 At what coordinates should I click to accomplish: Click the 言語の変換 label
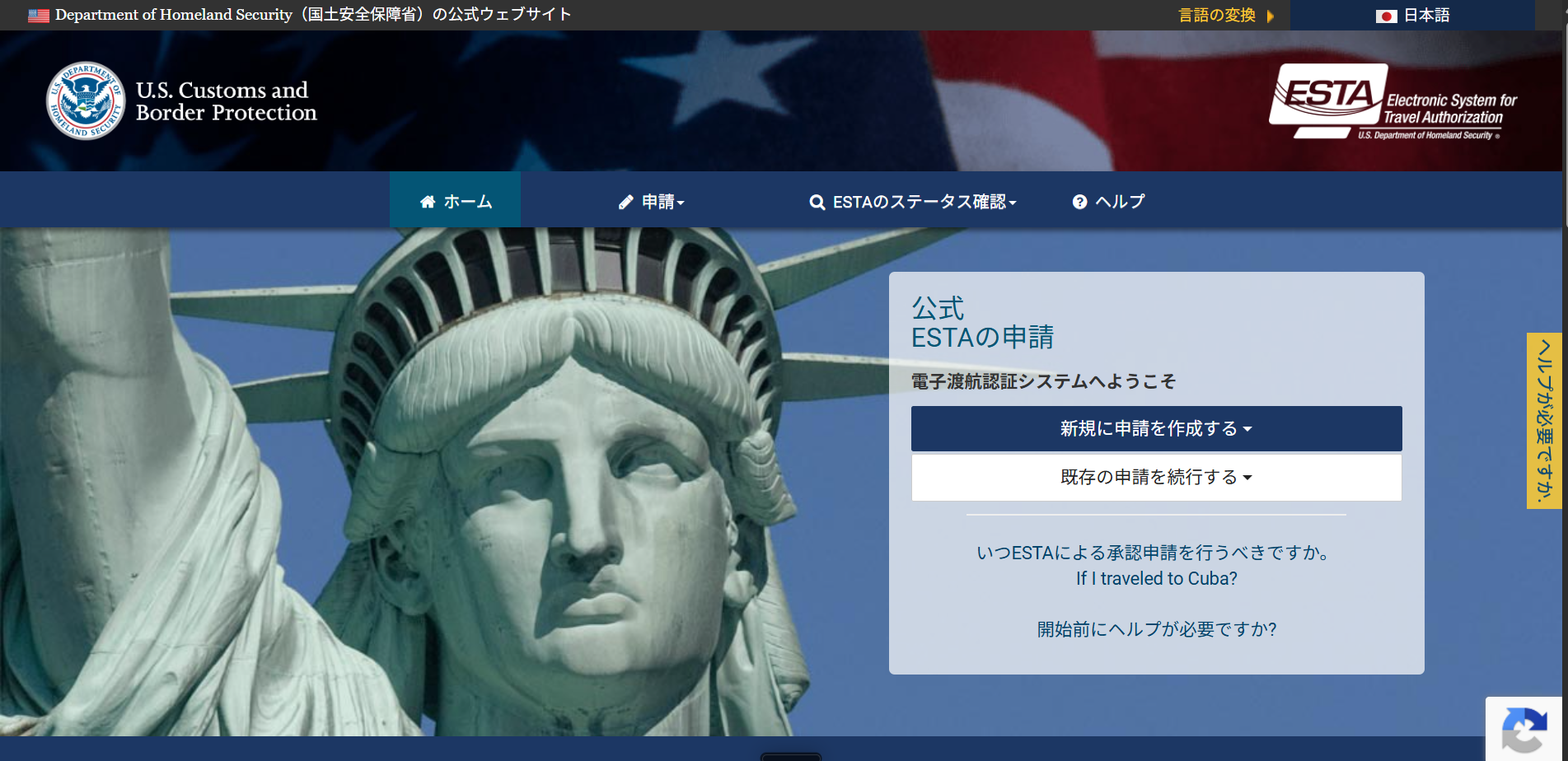coord(1217,15)
